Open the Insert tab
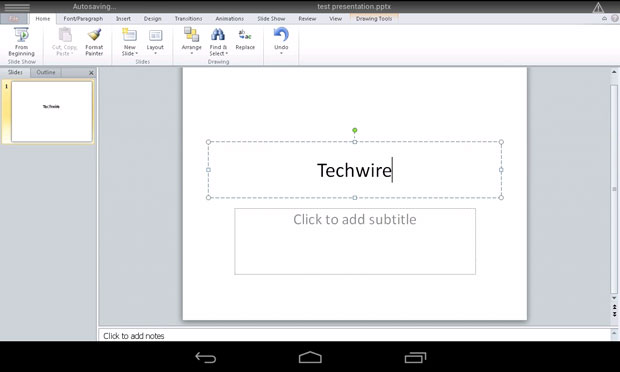 click(x=123, y=19)
